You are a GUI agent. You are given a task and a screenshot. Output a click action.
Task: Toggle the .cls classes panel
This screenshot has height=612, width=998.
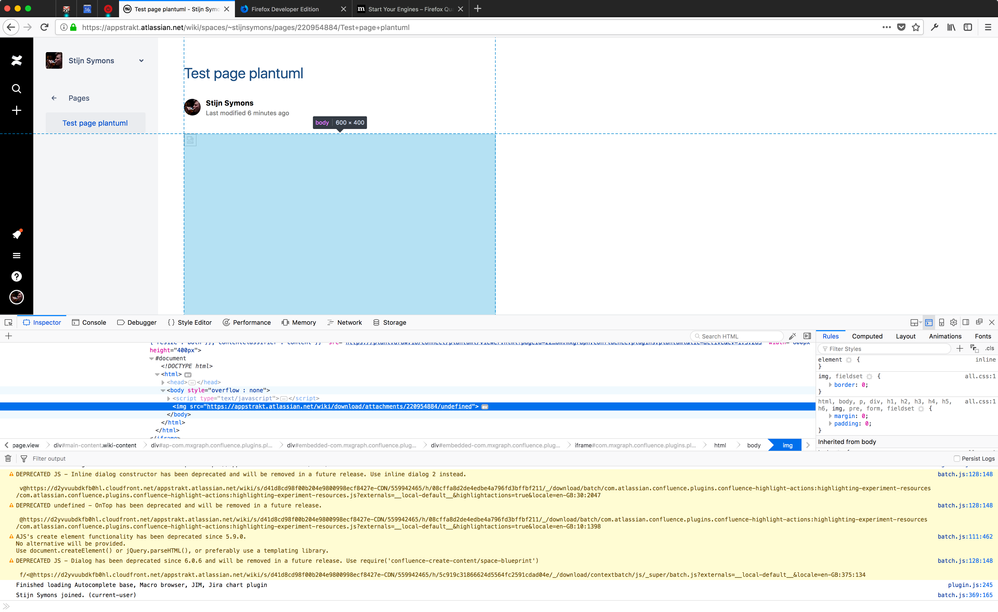(989, 349)
